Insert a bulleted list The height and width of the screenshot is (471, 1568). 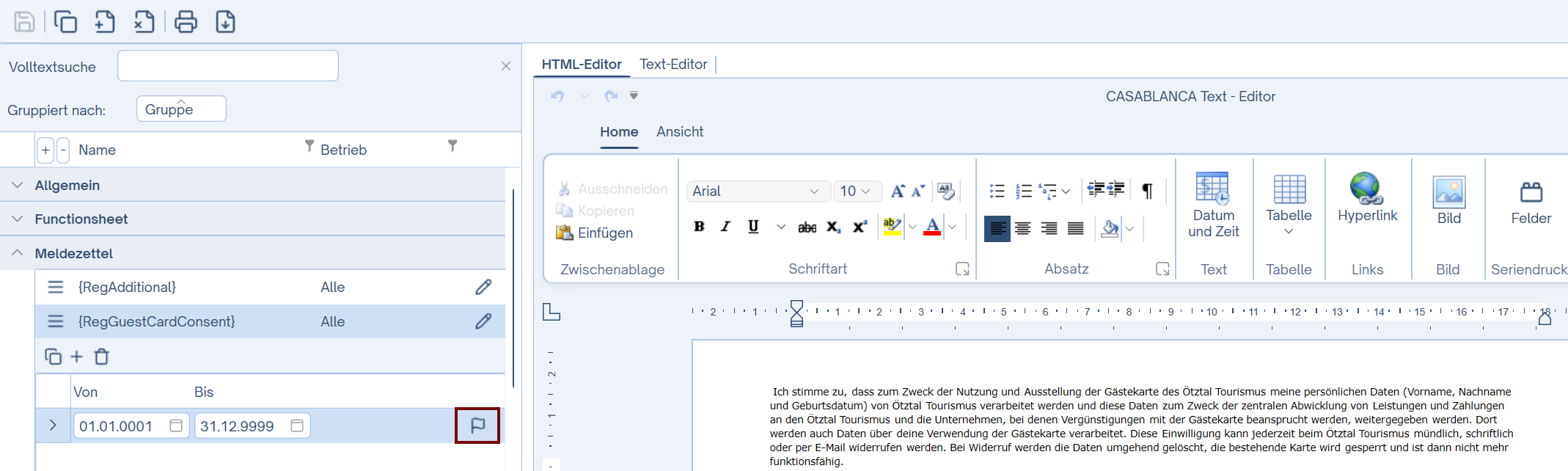coord(997,191)
